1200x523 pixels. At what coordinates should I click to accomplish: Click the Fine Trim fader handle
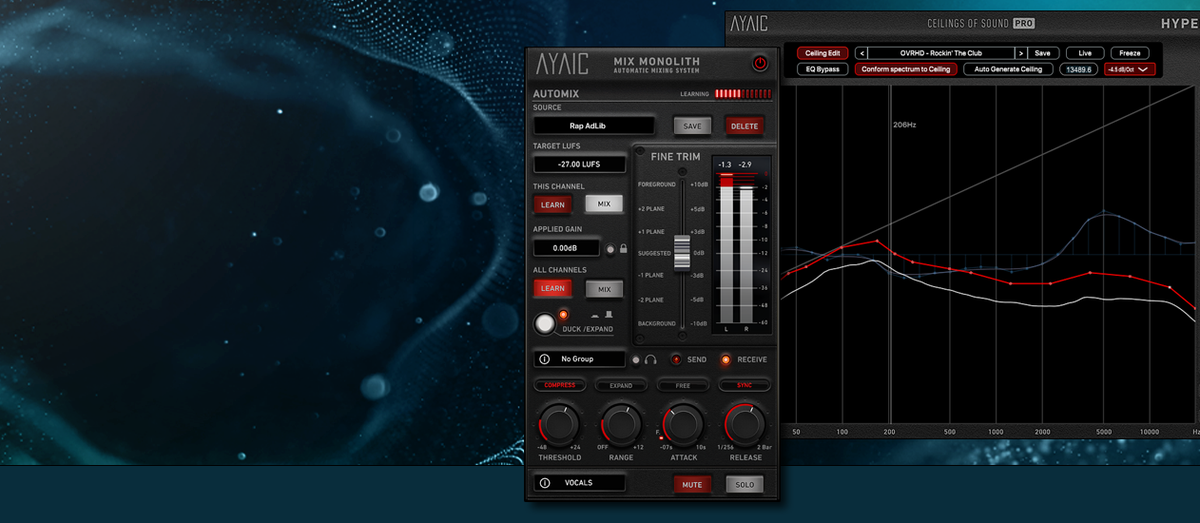682,252
